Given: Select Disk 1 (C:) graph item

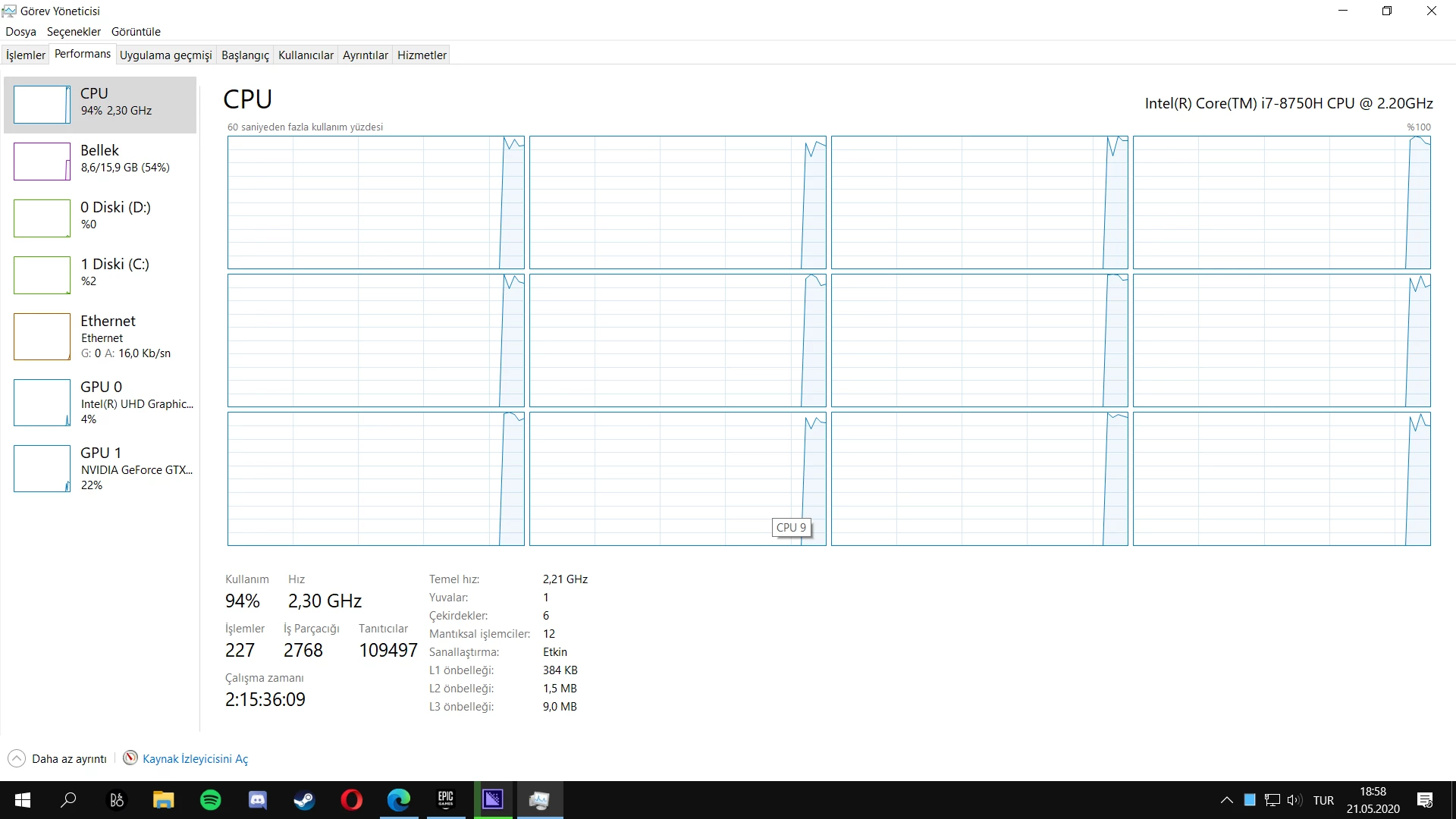Looking at the screenshot, I should [x=99, y=275].
